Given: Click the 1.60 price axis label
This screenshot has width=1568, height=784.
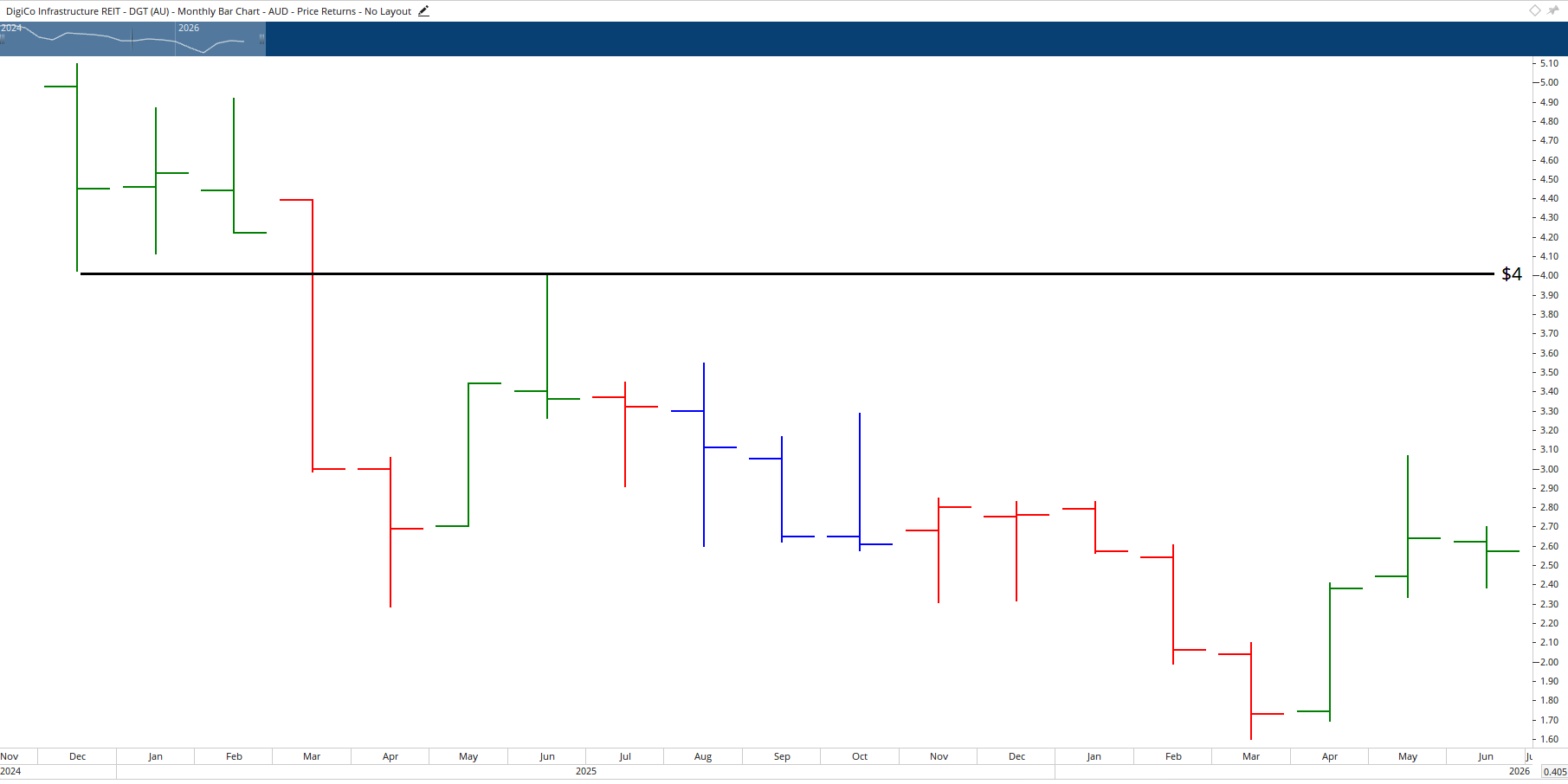Looking at the screenshot, I should (x=1549, y=739).
